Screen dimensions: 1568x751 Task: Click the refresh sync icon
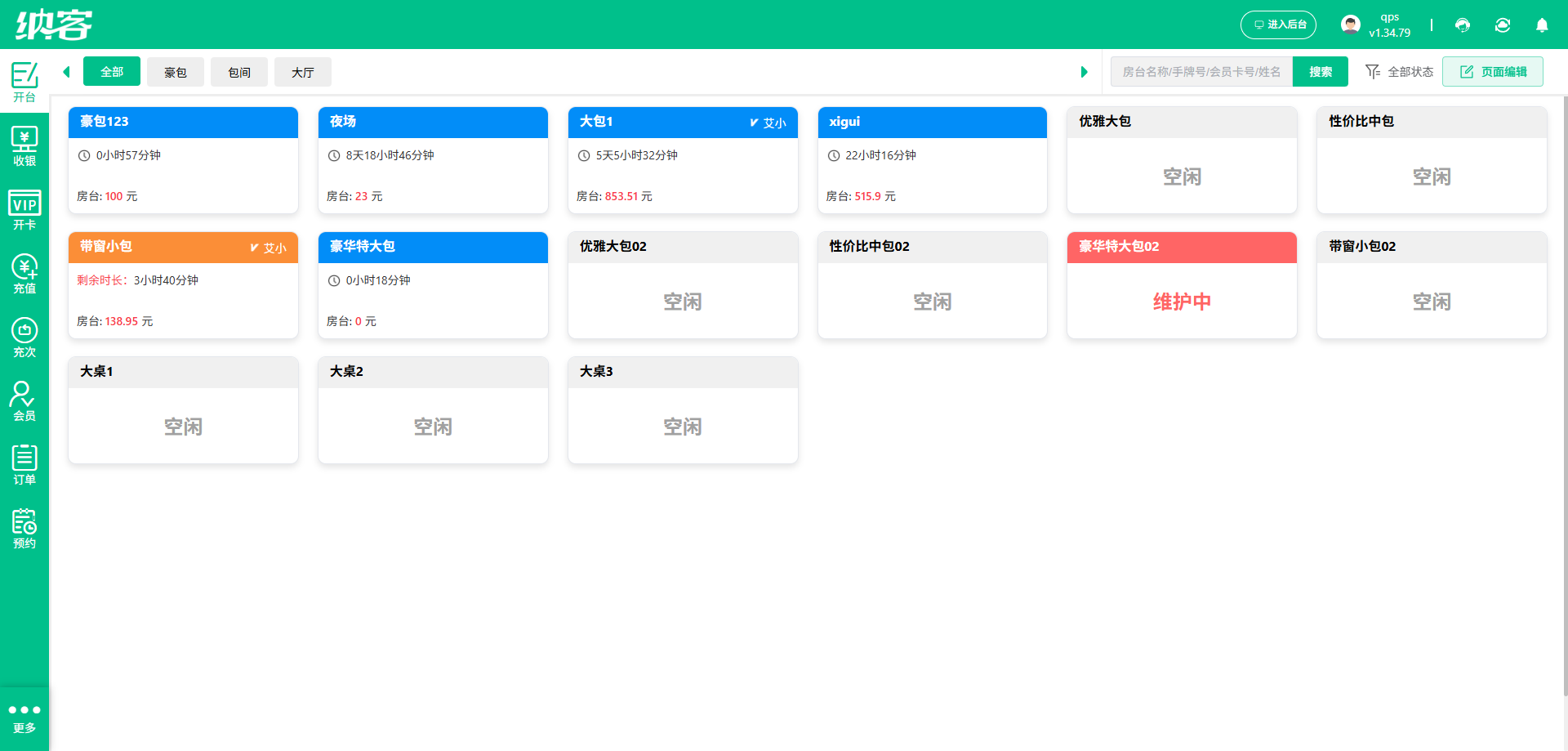1503,25
